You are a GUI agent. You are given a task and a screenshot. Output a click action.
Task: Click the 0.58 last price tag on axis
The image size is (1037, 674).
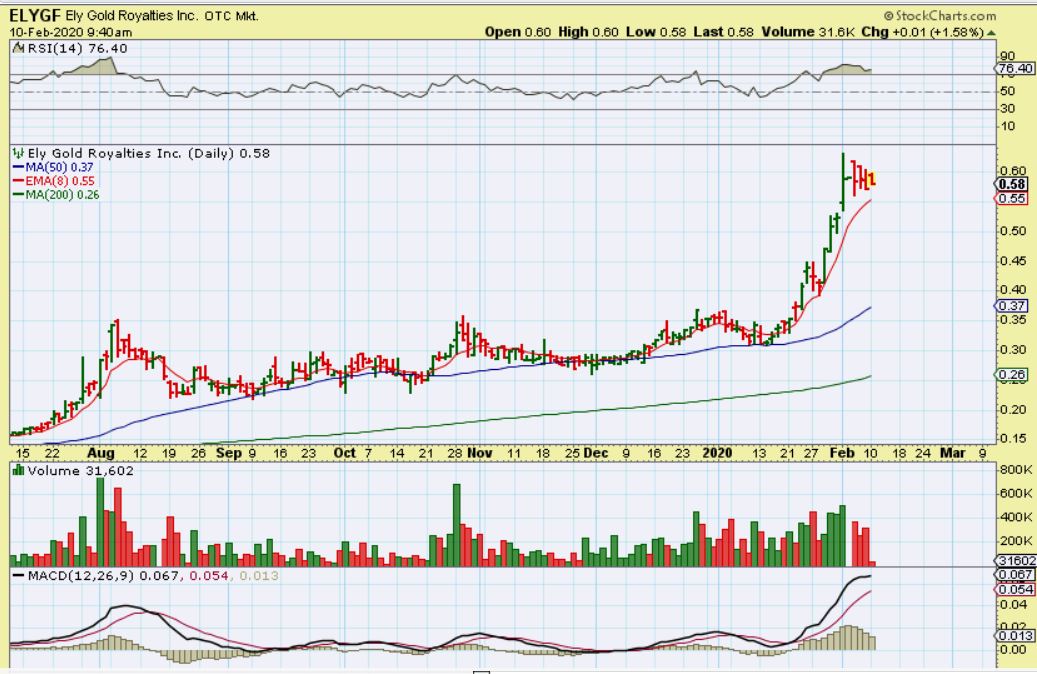point(1012,184)
